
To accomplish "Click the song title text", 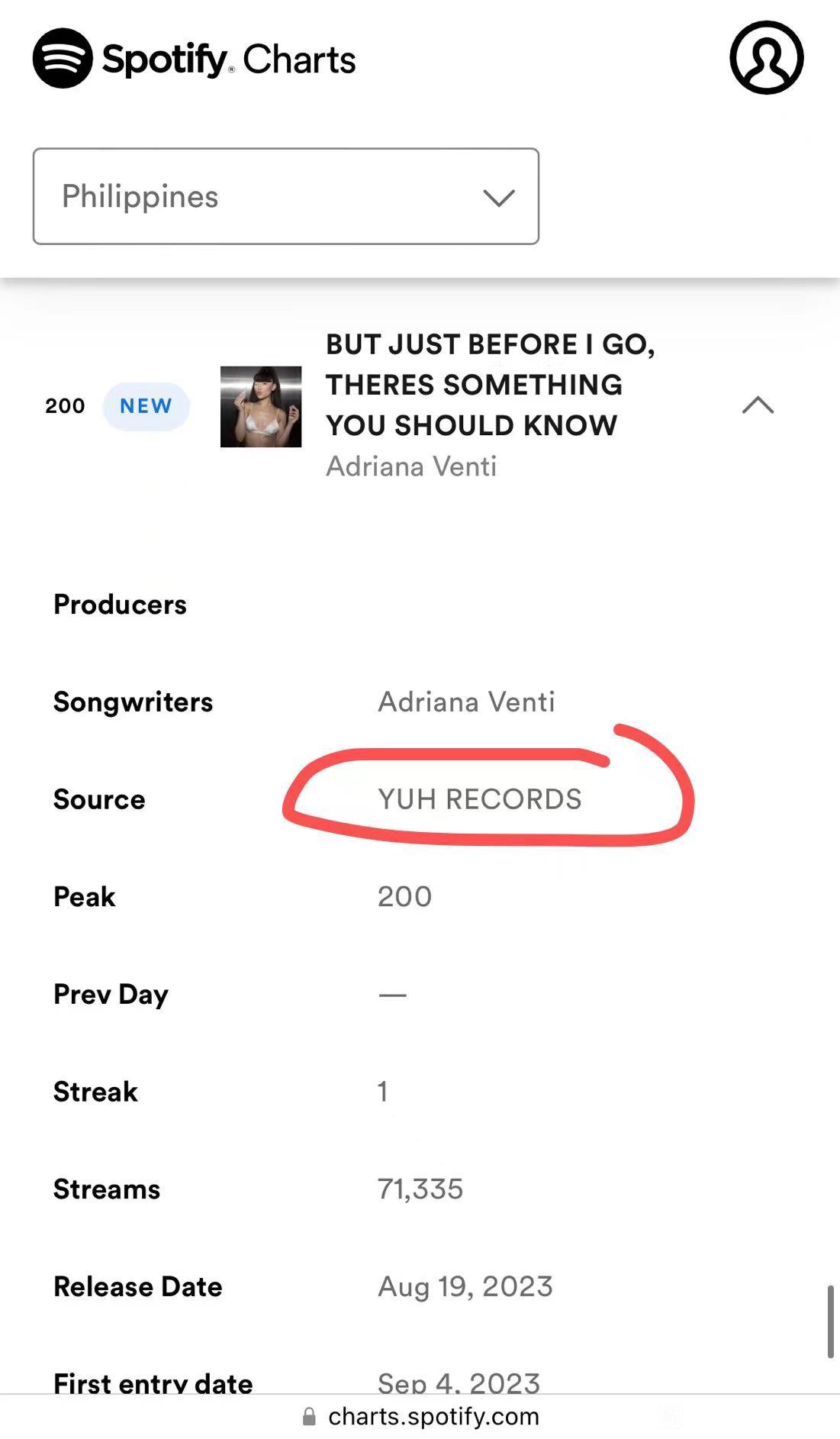I will pyautogui.click(x=491, y=385).
